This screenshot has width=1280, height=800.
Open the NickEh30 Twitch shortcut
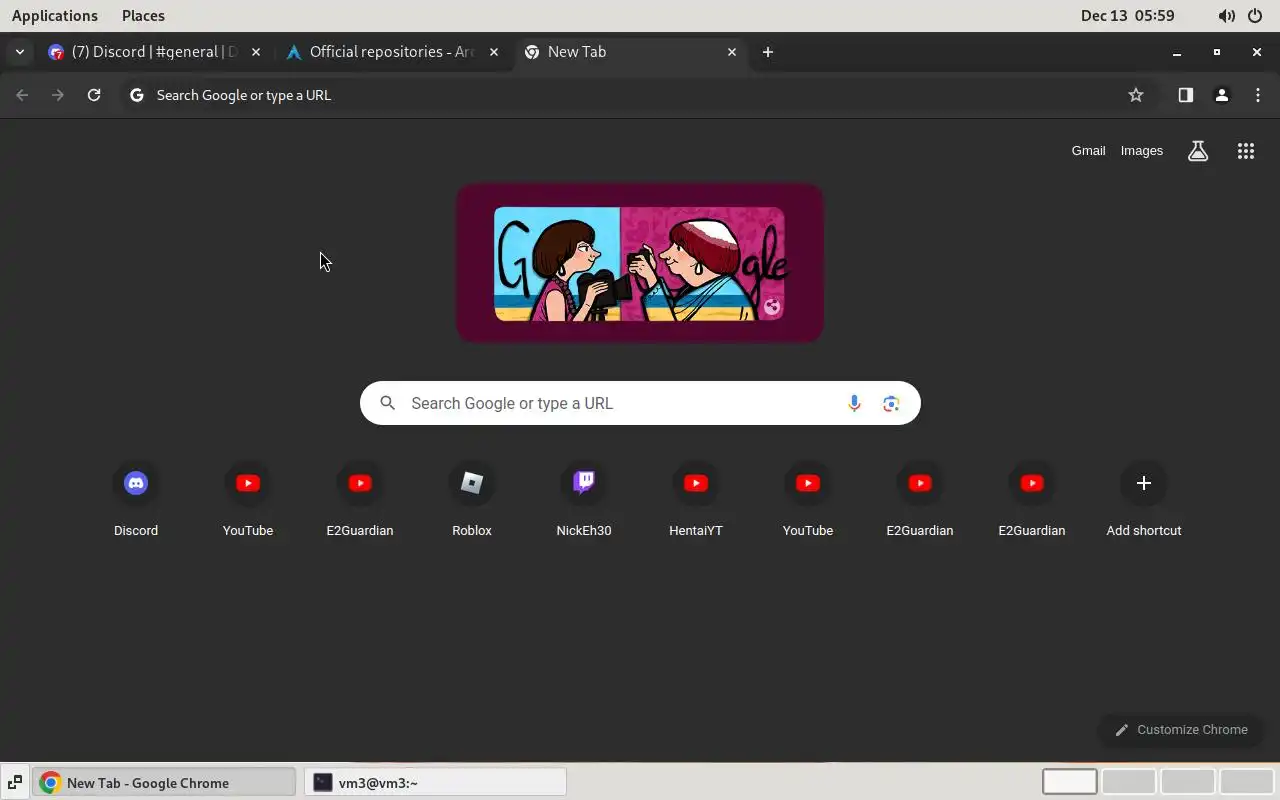point(584,501)
